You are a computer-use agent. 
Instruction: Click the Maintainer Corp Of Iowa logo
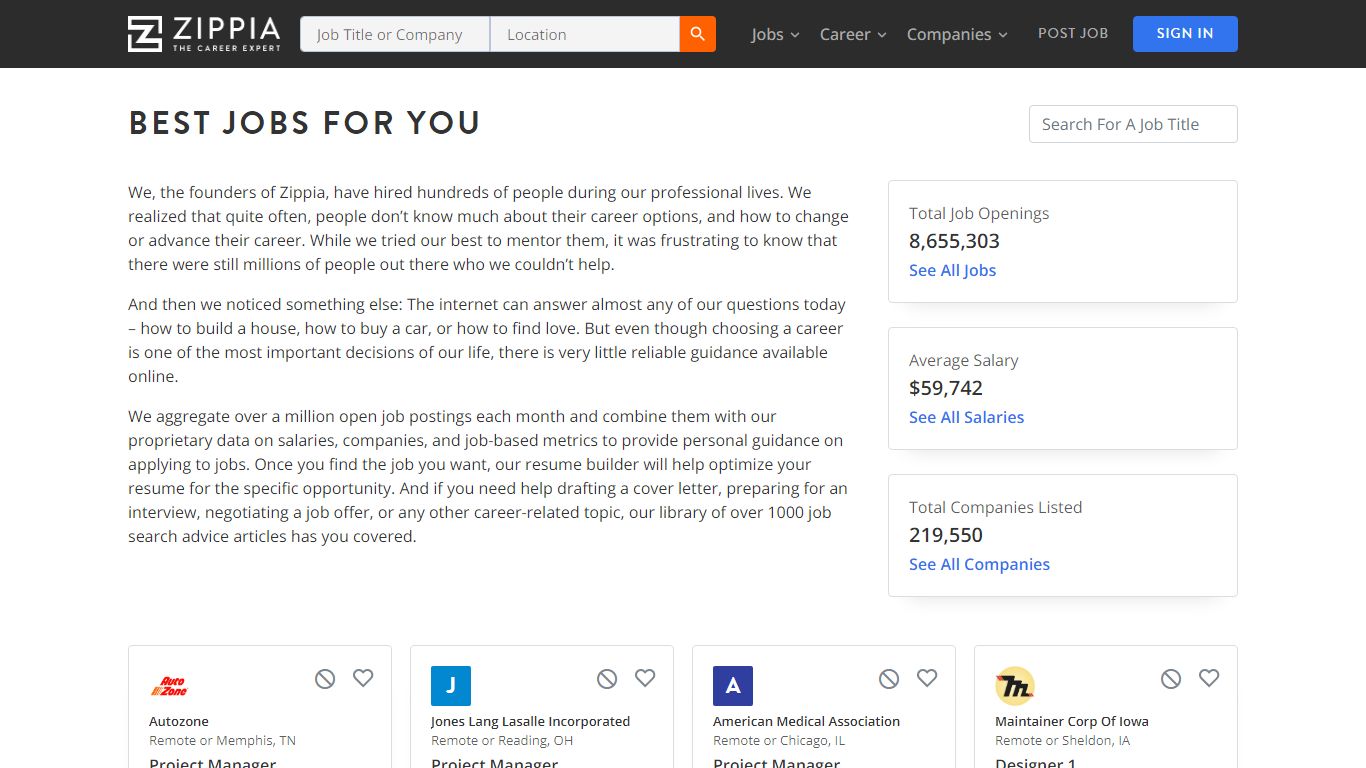[x=1015, y=686]
